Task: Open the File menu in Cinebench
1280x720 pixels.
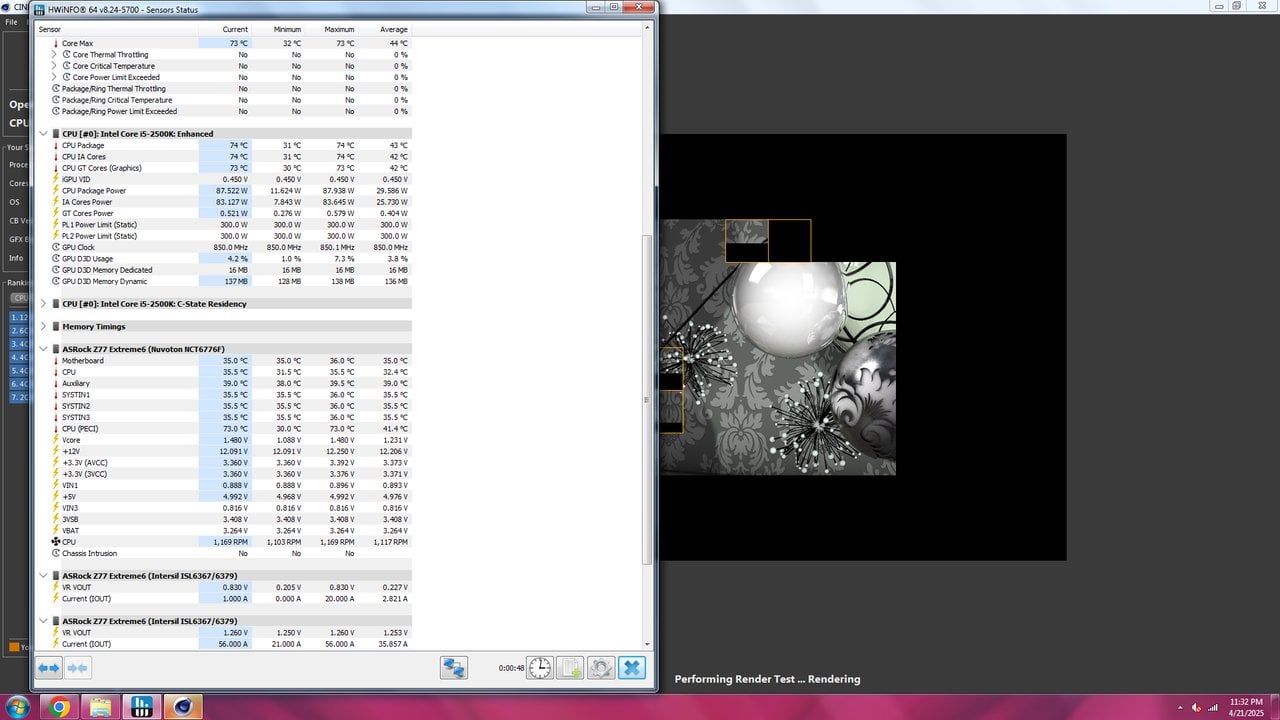Action: tap(11, 22)
